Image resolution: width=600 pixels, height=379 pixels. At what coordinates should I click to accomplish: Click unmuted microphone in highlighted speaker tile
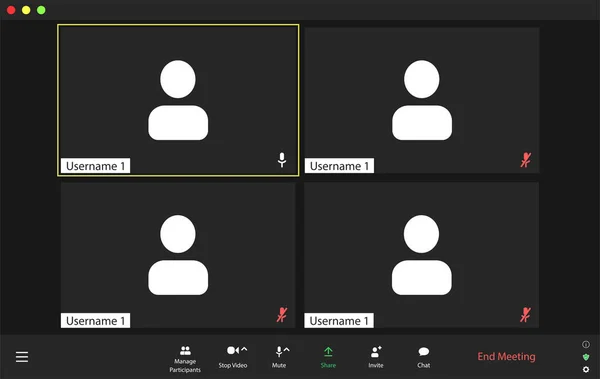[x=282, y=160]
